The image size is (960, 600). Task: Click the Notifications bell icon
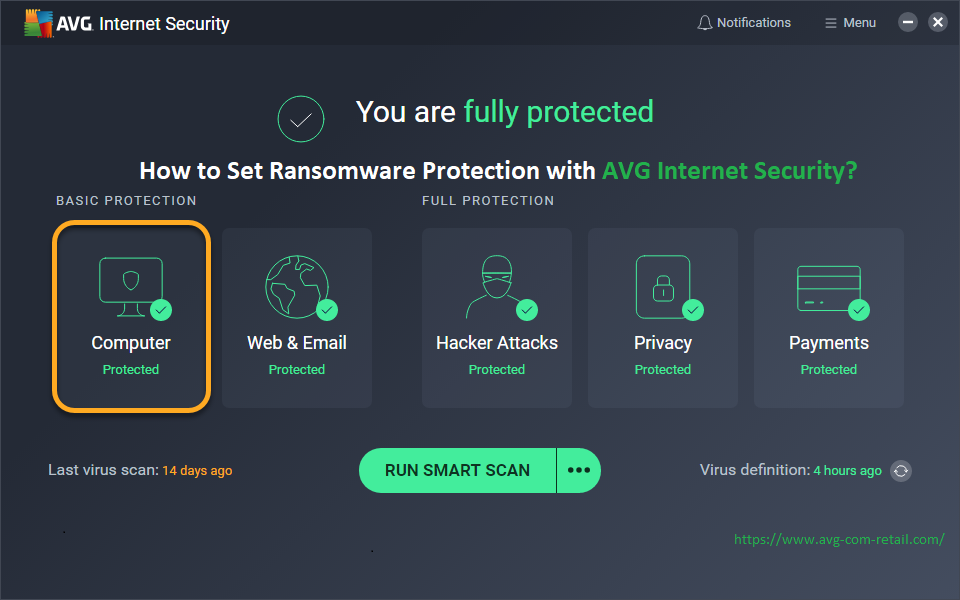705,23
